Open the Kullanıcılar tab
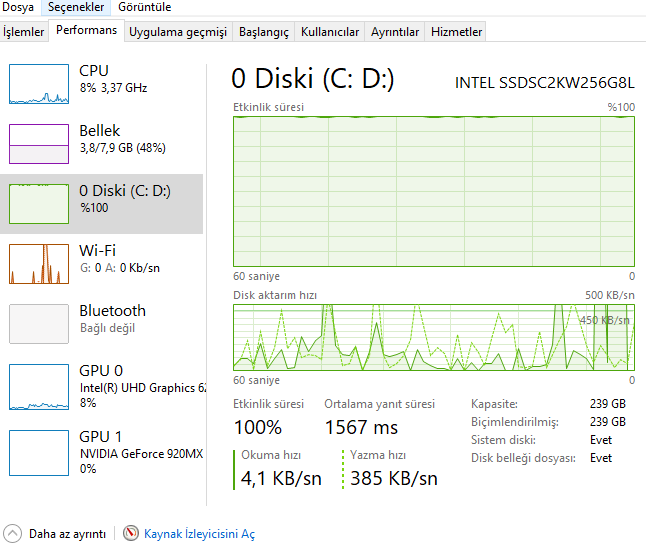This screenshot has height=550, width=646. pyautogui.click(x=330, y=32)
